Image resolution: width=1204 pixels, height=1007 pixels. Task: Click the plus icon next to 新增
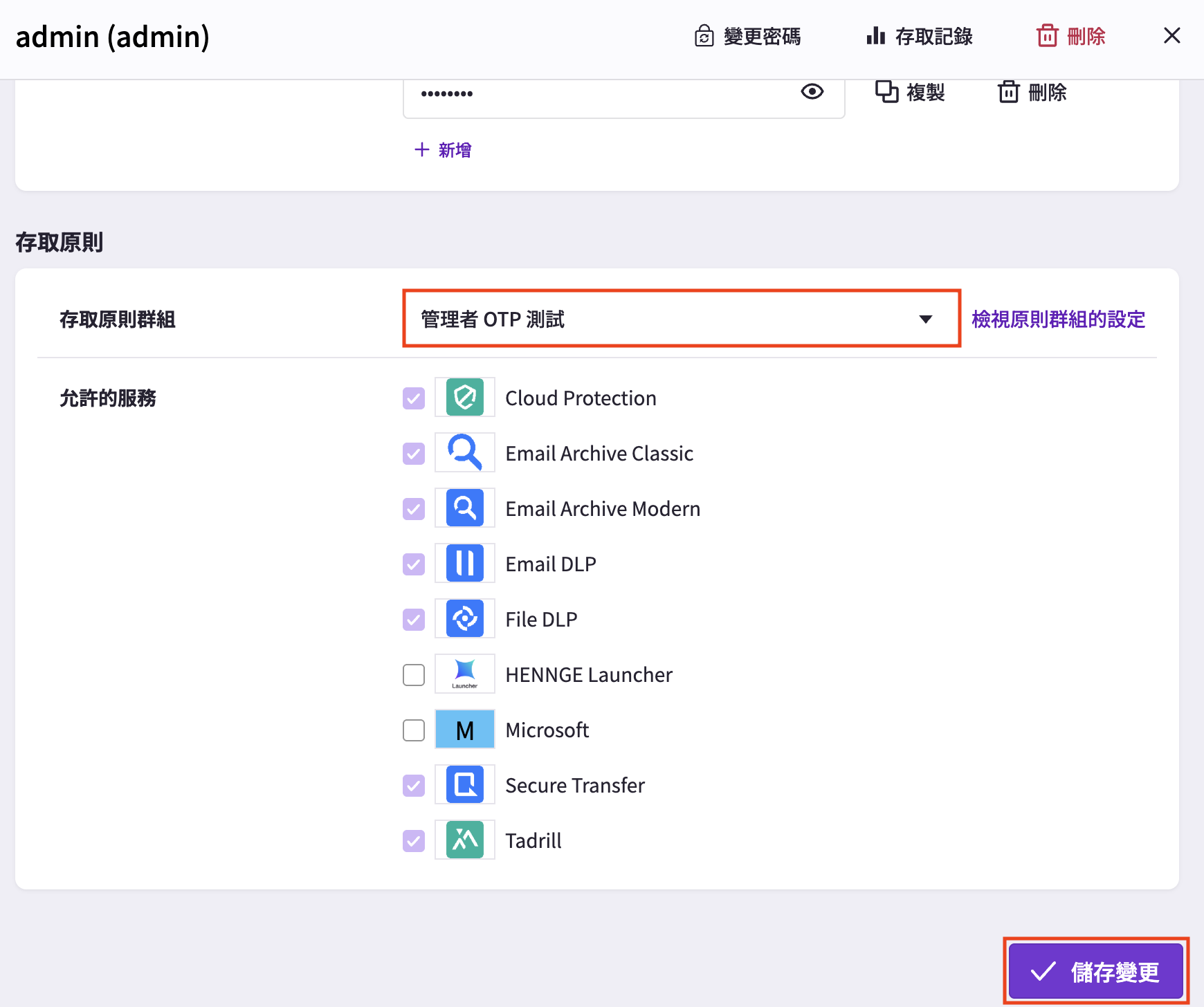click(422, 149)
